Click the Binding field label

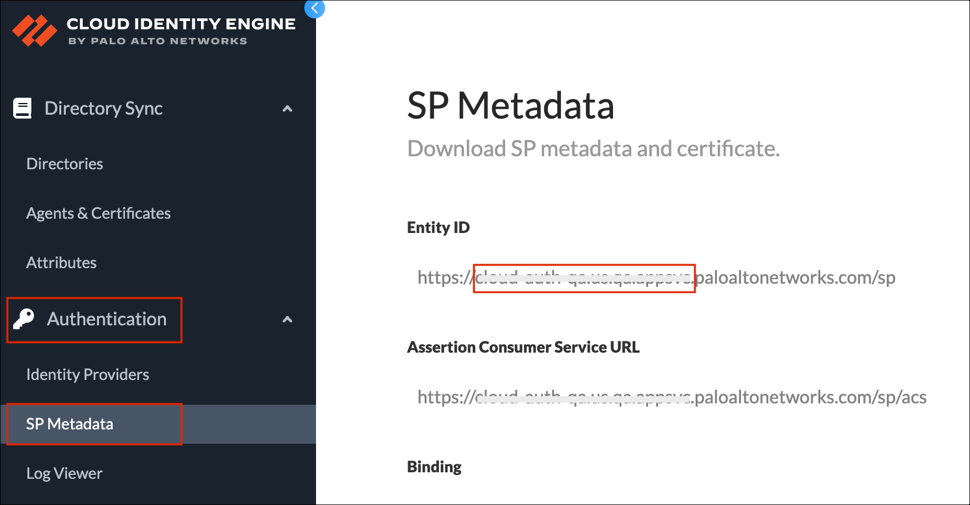(434, 467)
